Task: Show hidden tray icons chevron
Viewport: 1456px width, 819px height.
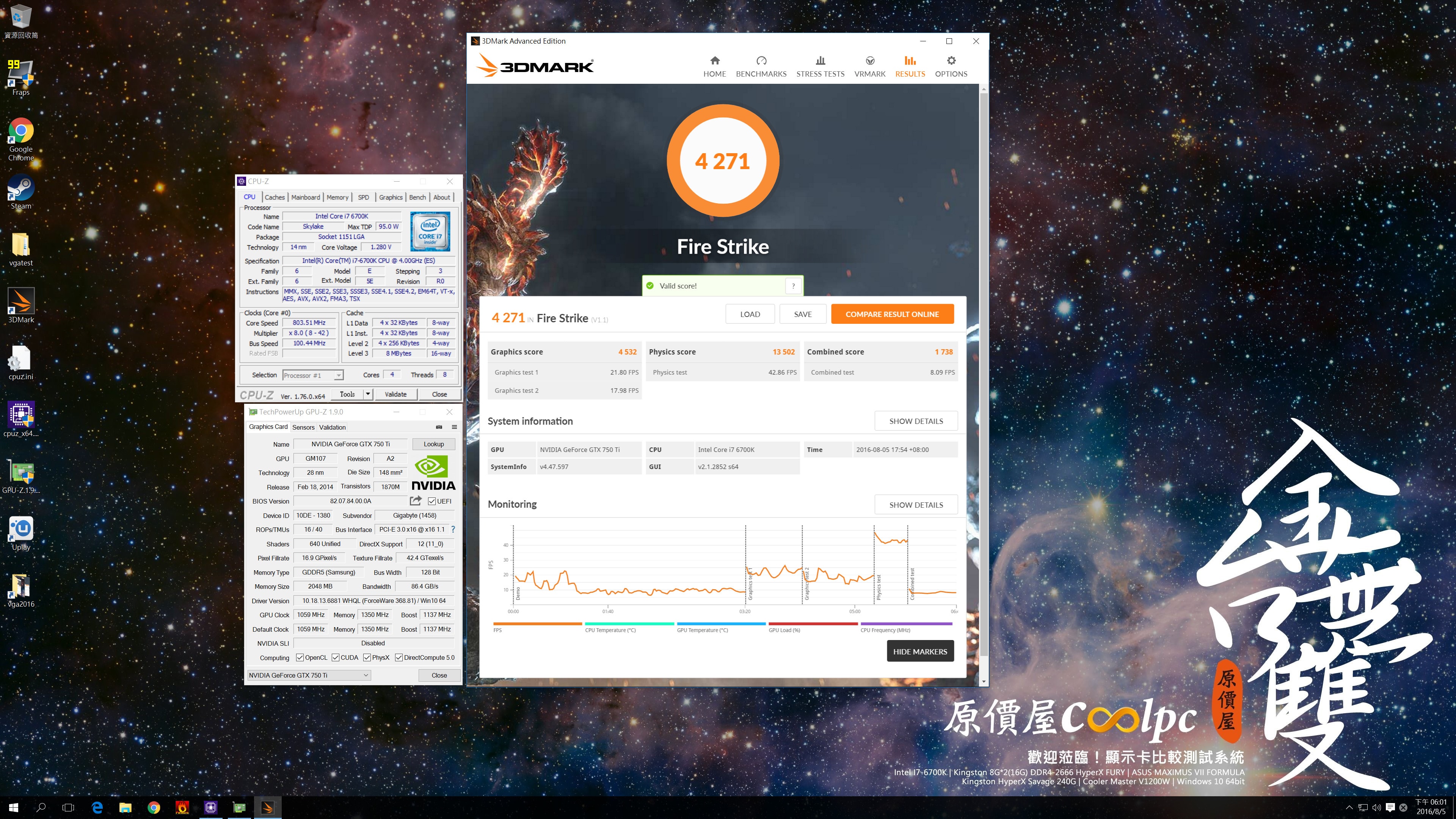Action: pos(1349,808)
